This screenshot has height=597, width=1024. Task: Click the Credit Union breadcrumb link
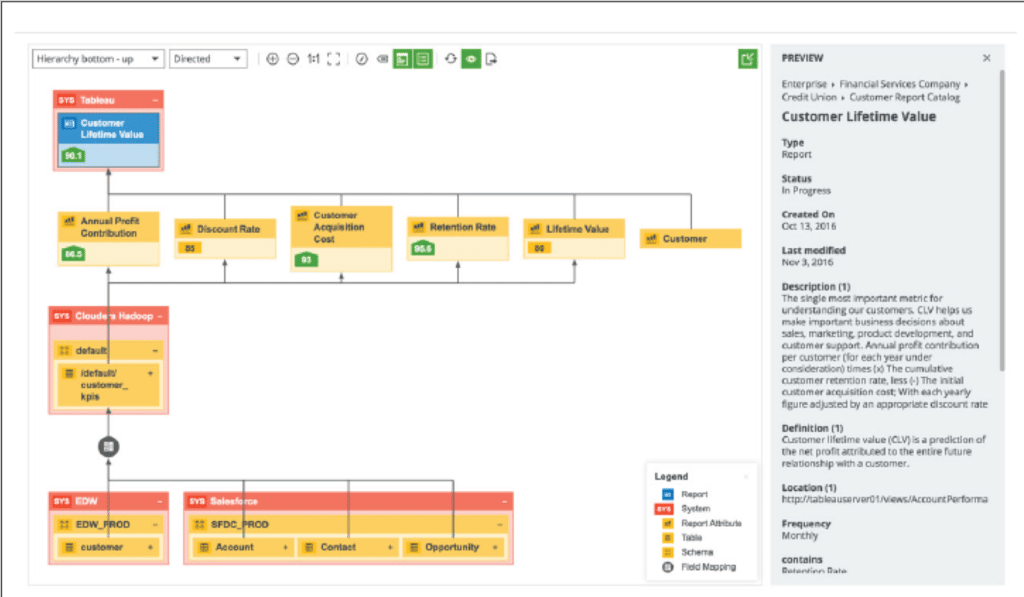click(x=808, y=97)
